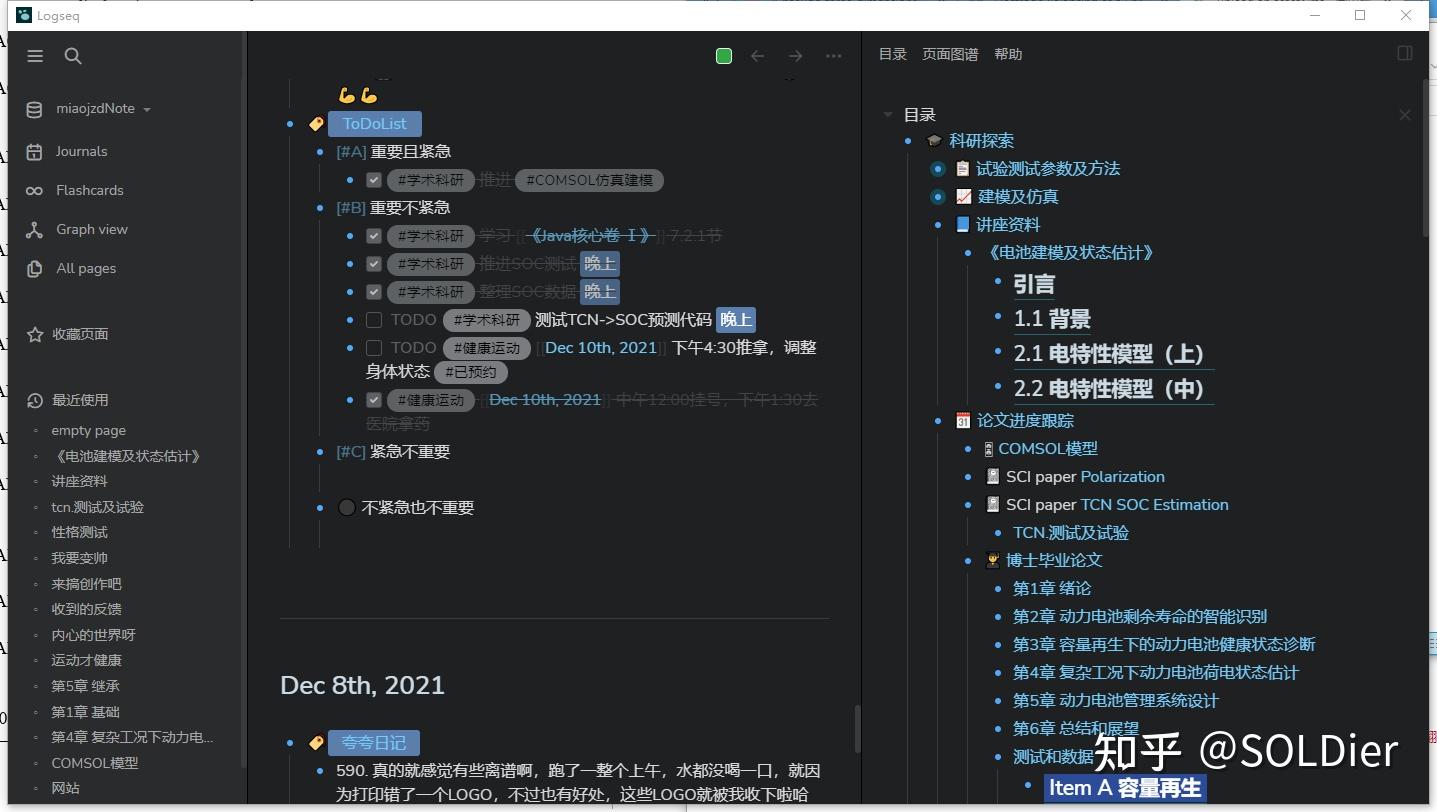The height and width of the screenshot is (812, 1437).
Task: Open the search icon
Action: pos(72,56)
